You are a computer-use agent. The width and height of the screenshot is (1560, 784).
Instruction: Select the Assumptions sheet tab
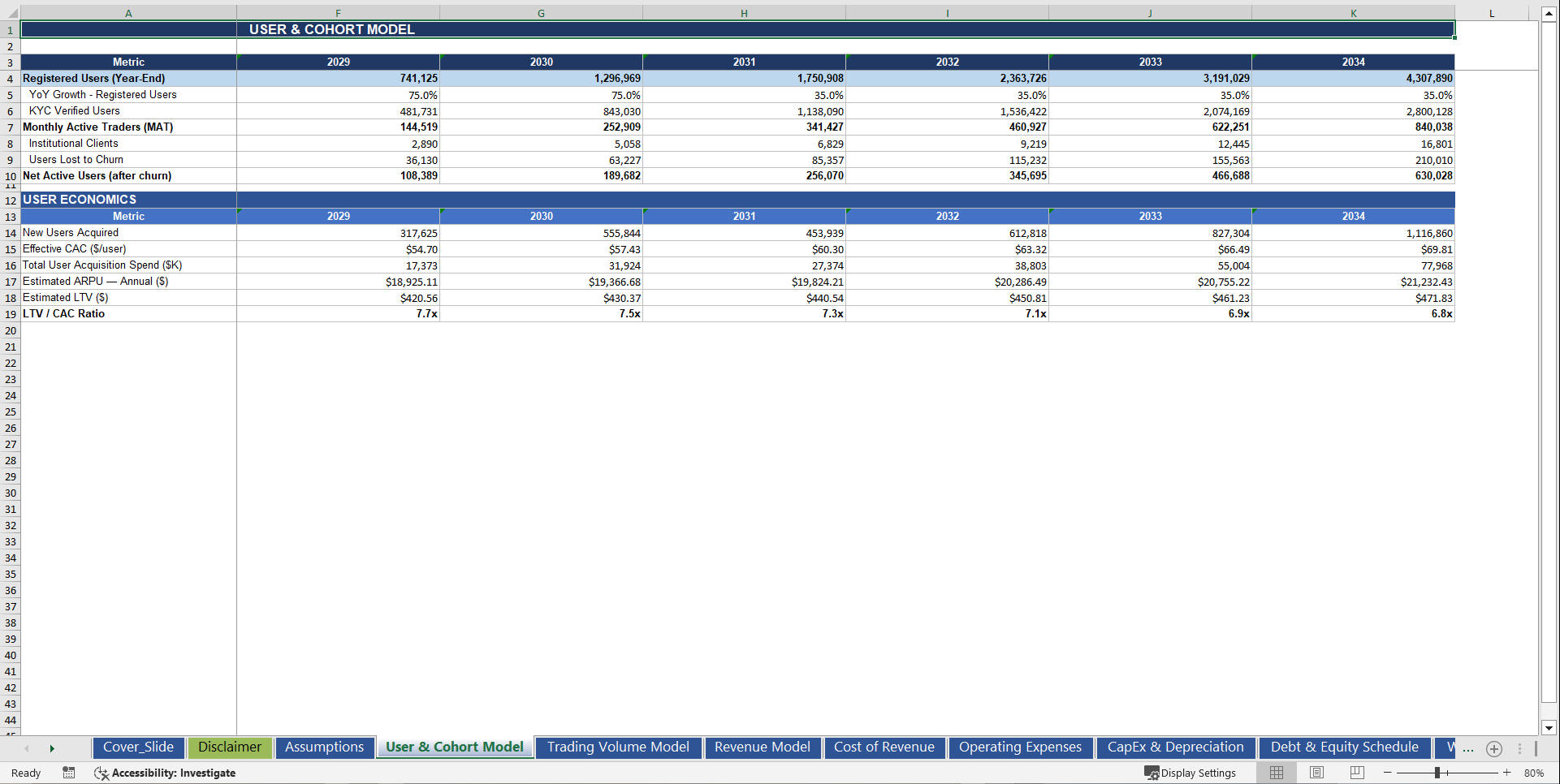(x=324, y=747)
